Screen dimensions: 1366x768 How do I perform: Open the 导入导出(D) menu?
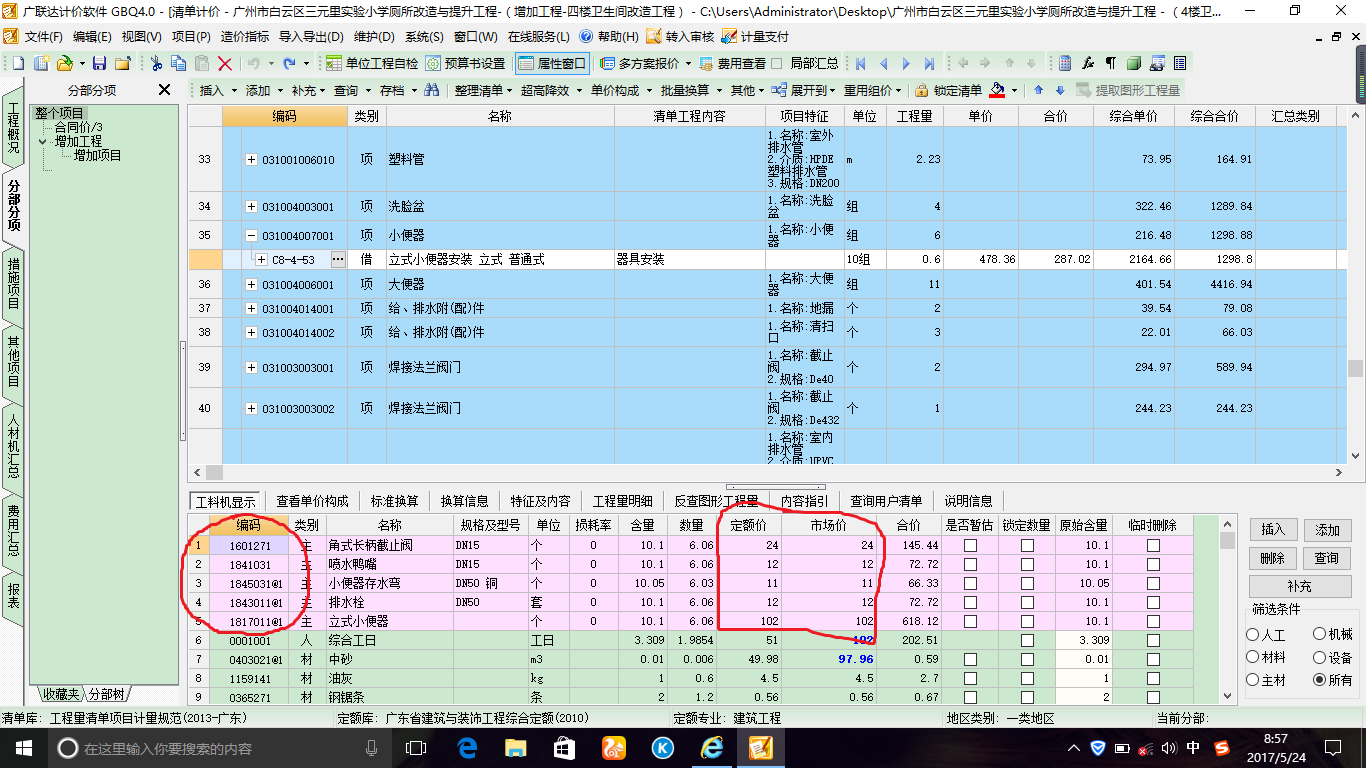[310, 37]
